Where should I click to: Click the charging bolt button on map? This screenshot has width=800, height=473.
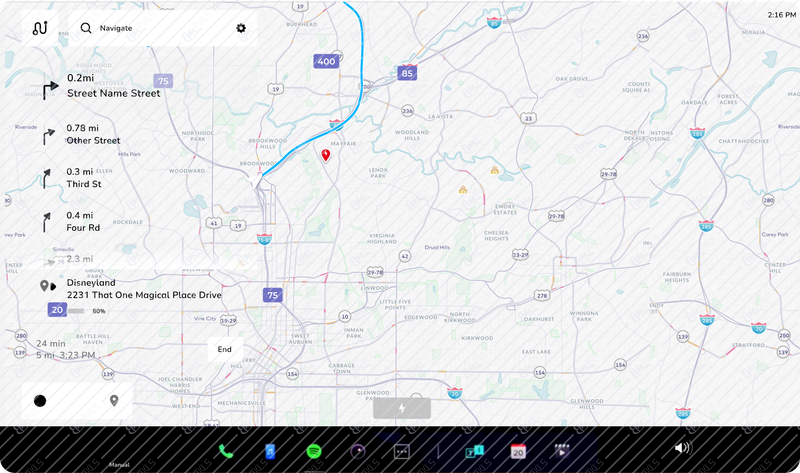[402, 408]
